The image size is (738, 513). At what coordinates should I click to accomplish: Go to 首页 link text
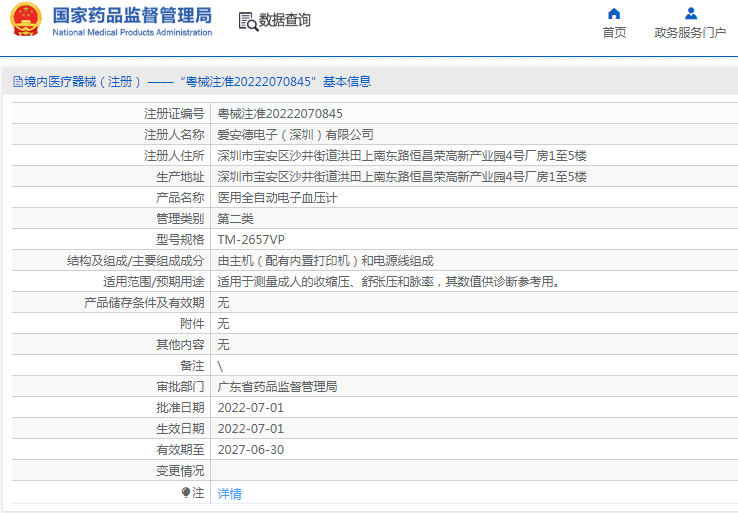pos(614,32)
